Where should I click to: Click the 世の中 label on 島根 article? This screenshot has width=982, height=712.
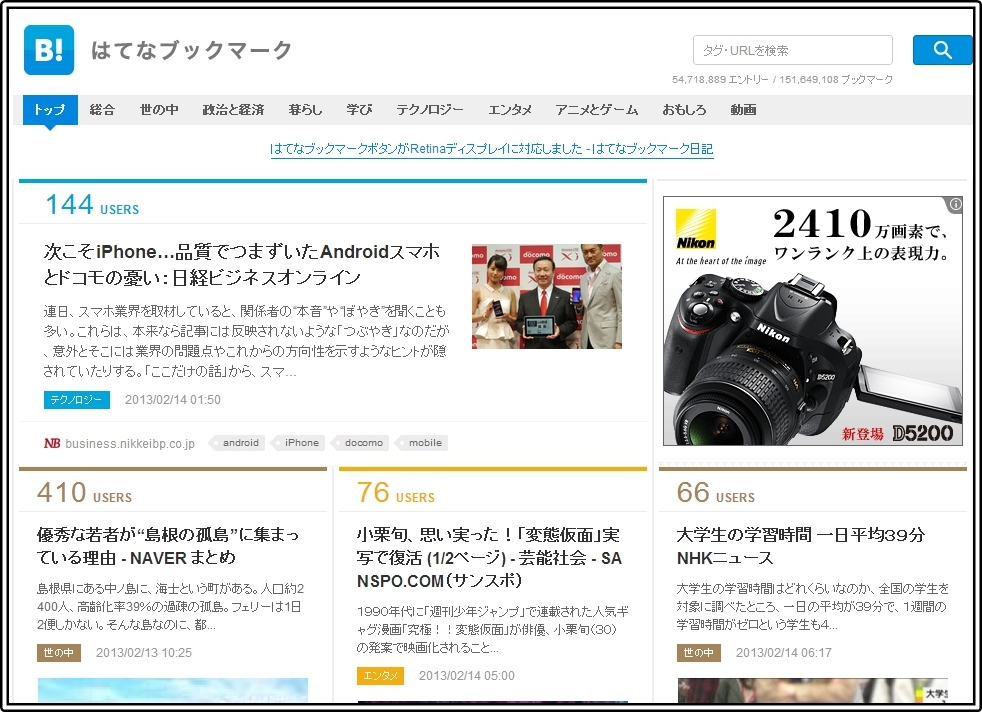(59, 653)
